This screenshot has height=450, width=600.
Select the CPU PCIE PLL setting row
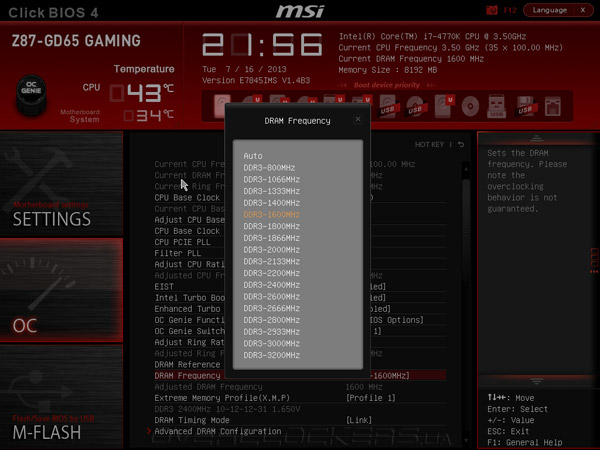pos(300,242)
